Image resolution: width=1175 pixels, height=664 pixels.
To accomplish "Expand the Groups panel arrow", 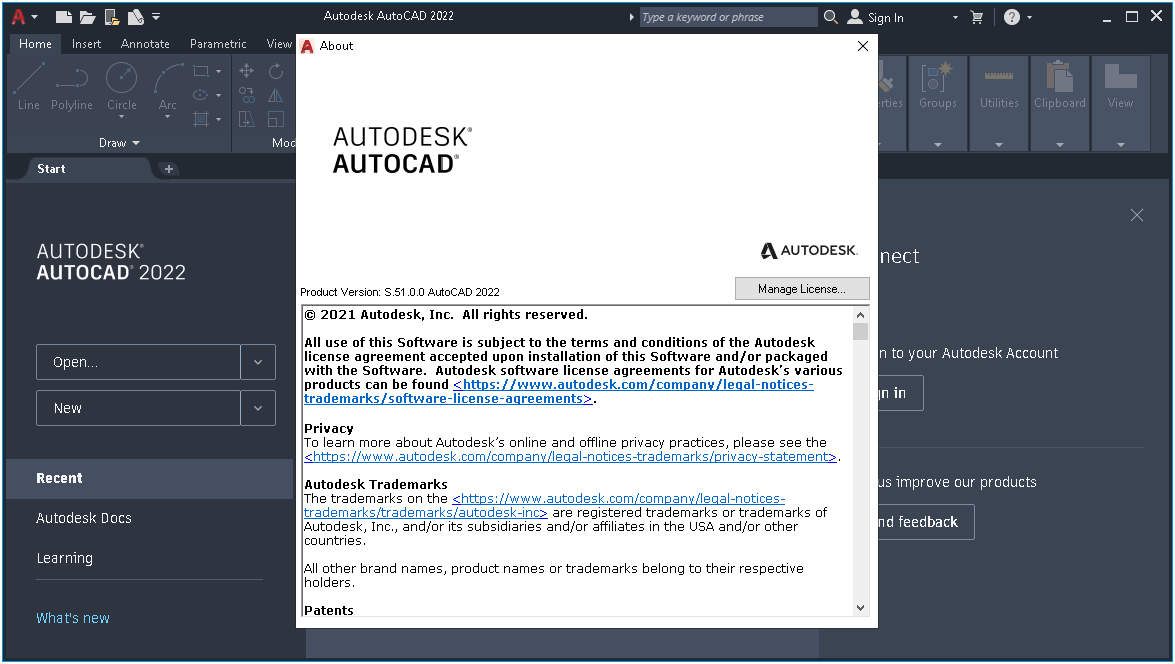I will [937, 145].
